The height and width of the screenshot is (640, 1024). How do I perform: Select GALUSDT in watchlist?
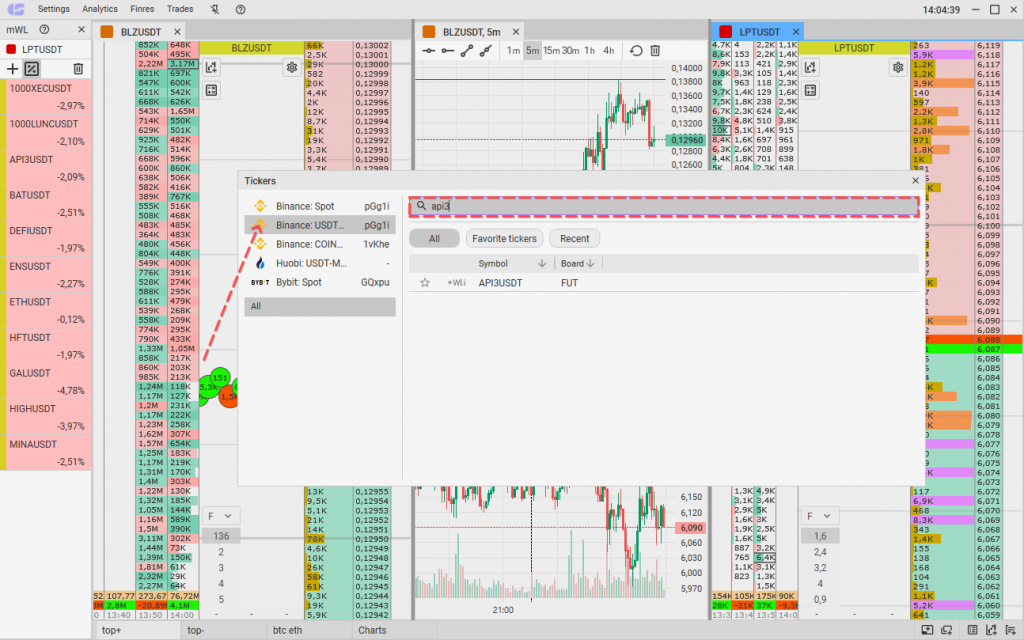pos(47,381)
